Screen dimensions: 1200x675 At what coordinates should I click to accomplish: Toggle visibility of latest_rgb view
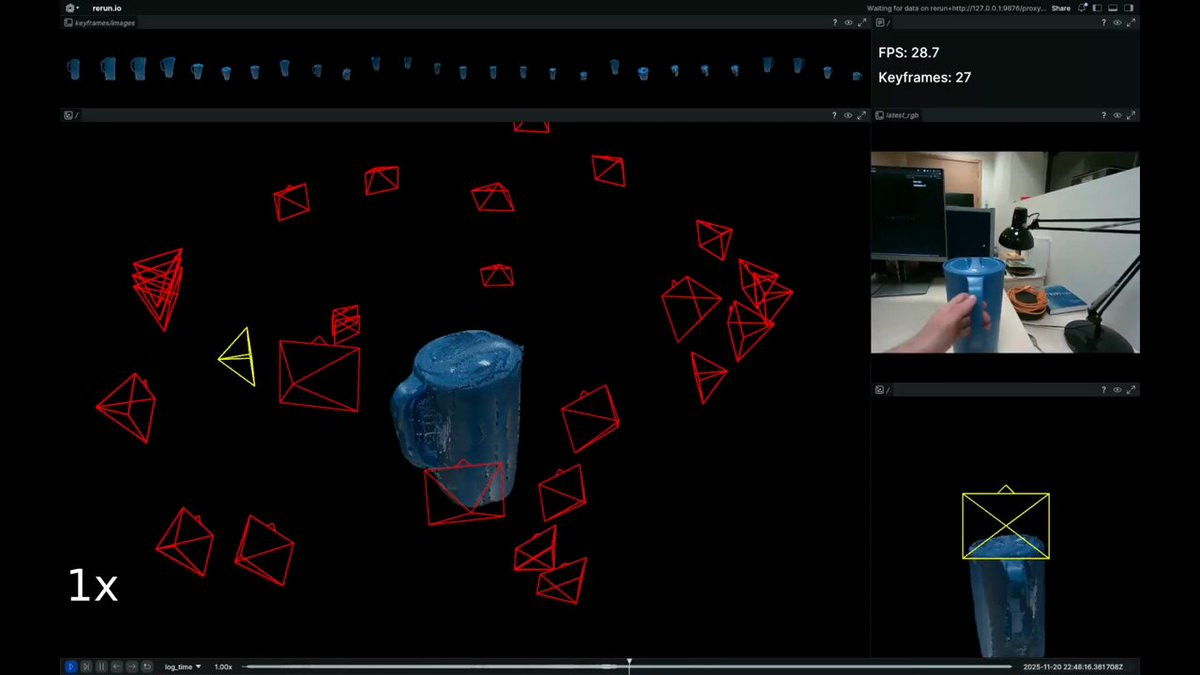click(1117, 115)
